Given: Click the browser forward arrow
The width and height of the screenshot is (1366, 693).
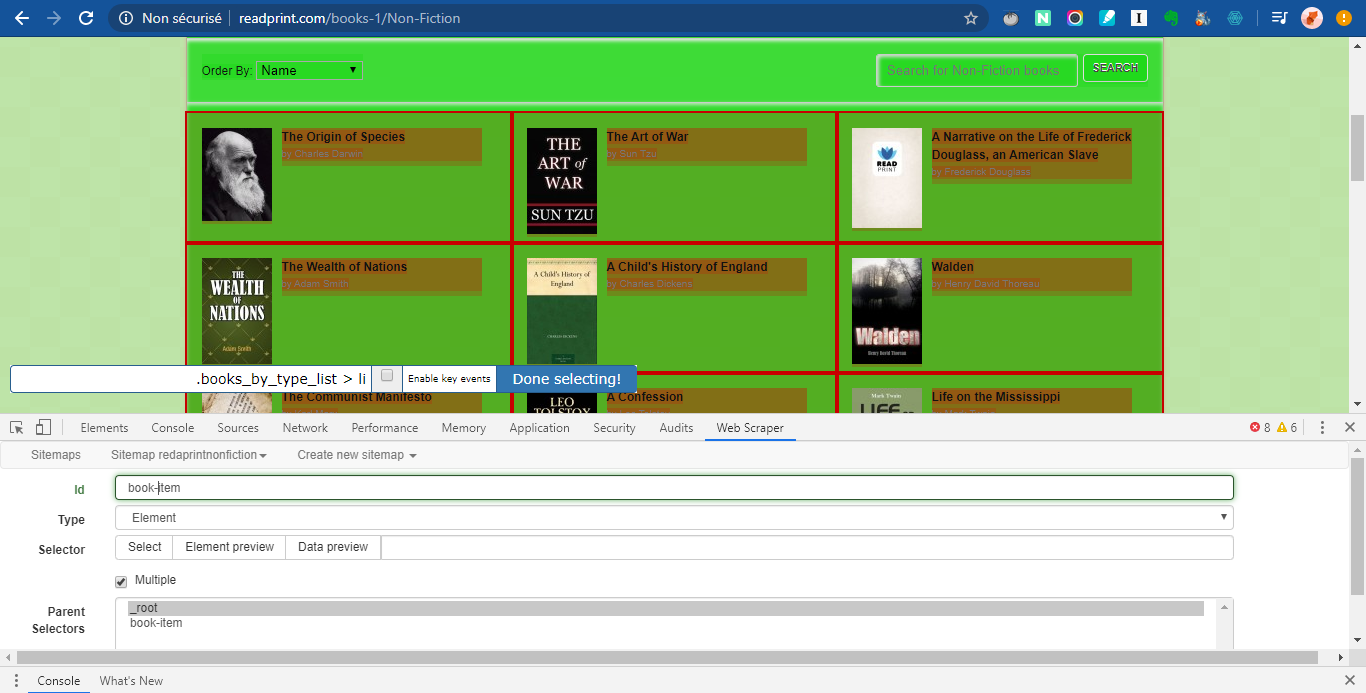Looking at the screenshot, I should coord(53,18).
